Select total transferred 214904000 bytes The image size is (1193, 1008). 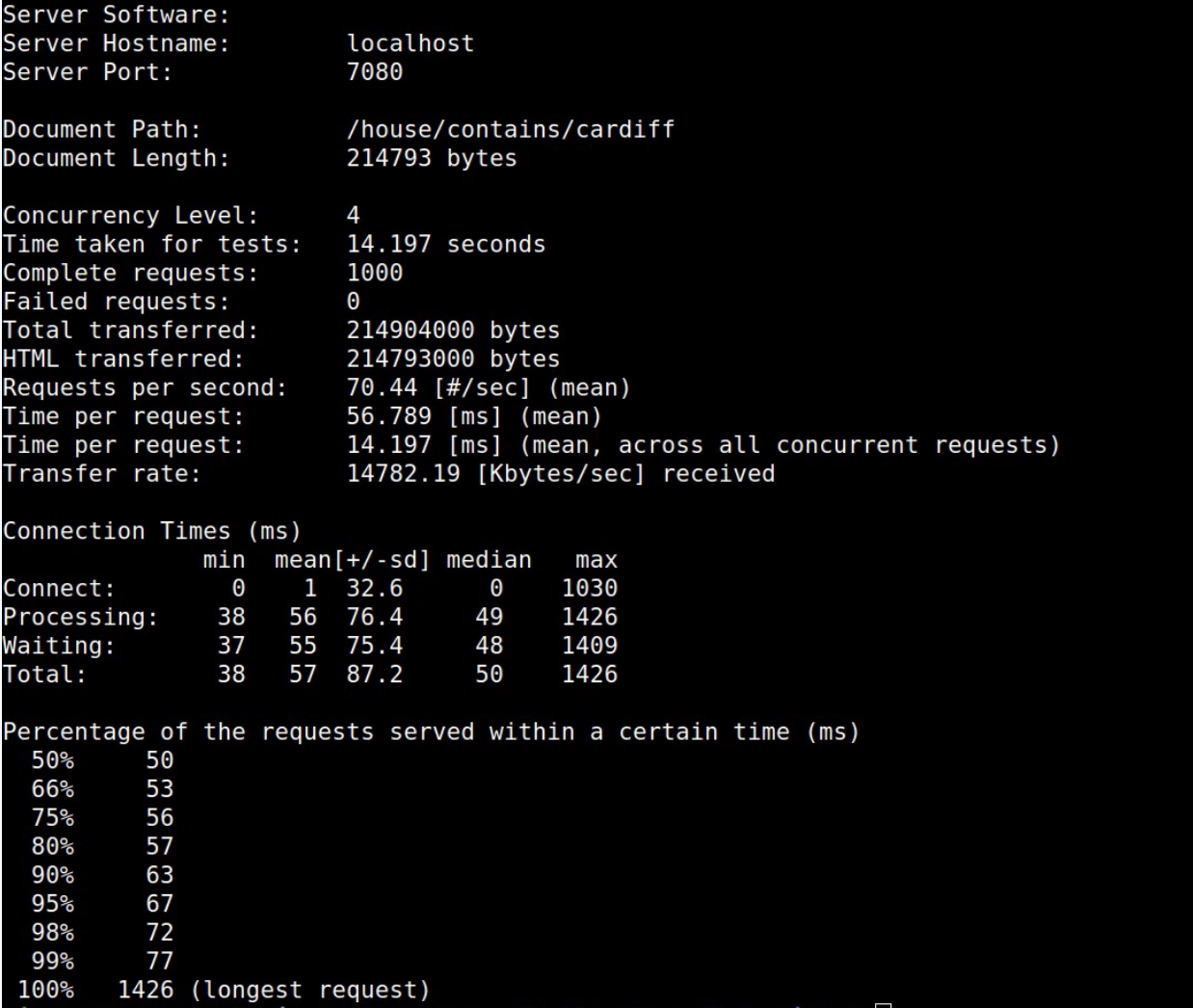point(453,330)
